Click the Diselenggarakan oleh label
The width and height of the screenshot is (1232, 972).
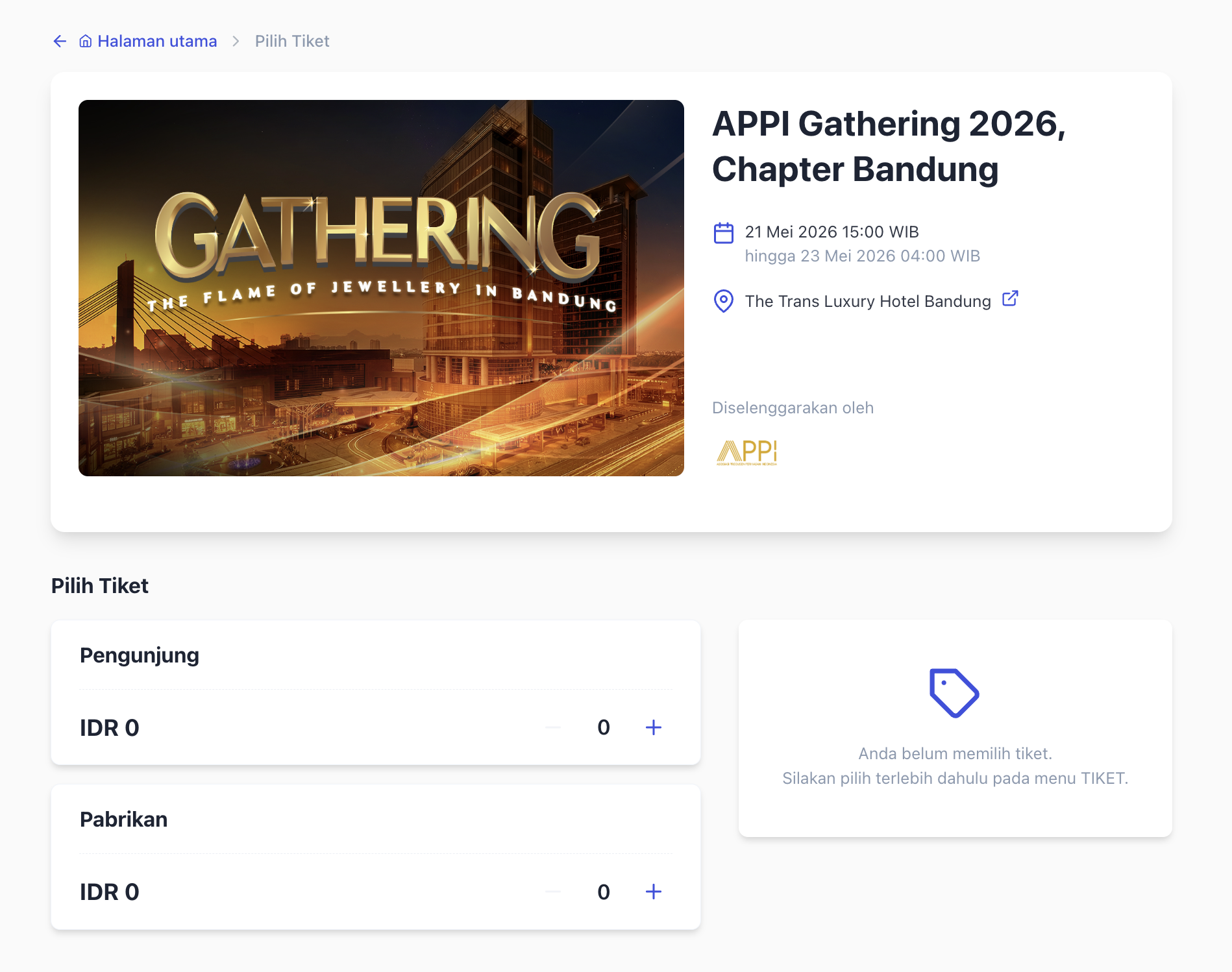[793, 407]
